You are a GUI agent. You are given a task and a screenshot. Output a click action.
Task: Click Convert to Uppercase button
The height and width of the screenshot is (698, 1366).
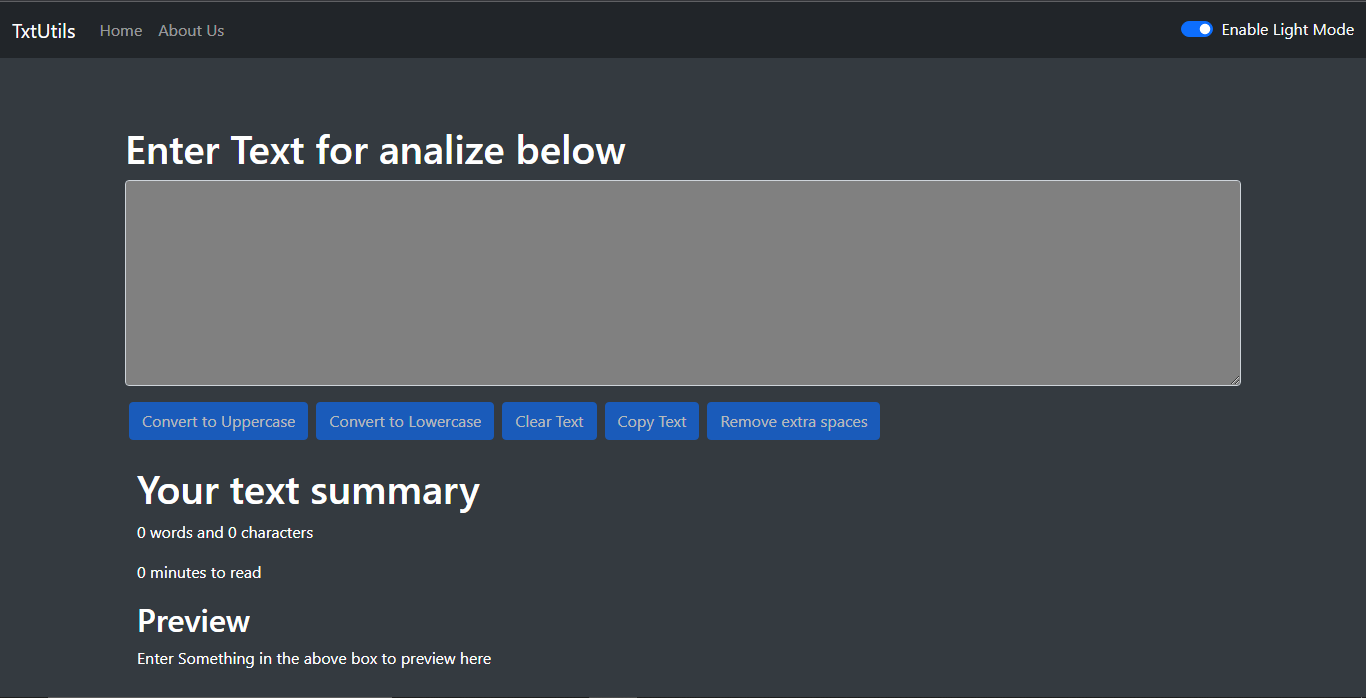pyautogui.click(x=218, y=421)
